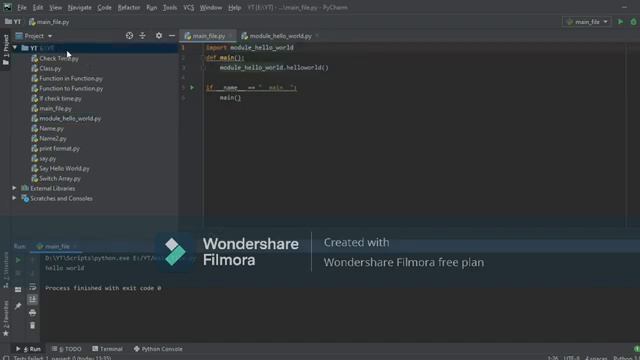640x360 pixels.
Task: Collapse the YT project root folder
Action: 15,48
